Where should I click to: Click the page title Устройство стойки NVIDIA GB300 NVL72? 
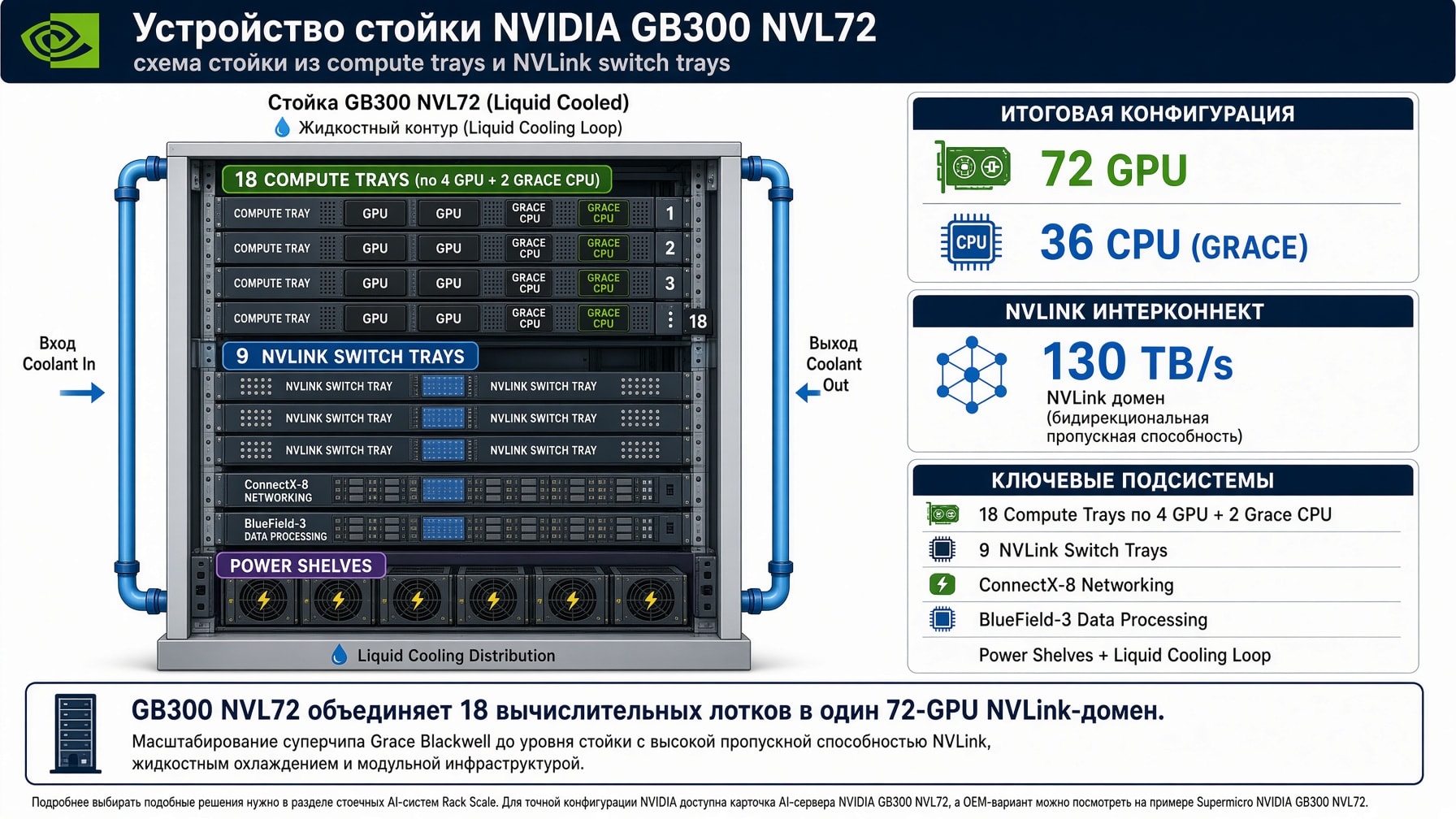tap(505, 28)
